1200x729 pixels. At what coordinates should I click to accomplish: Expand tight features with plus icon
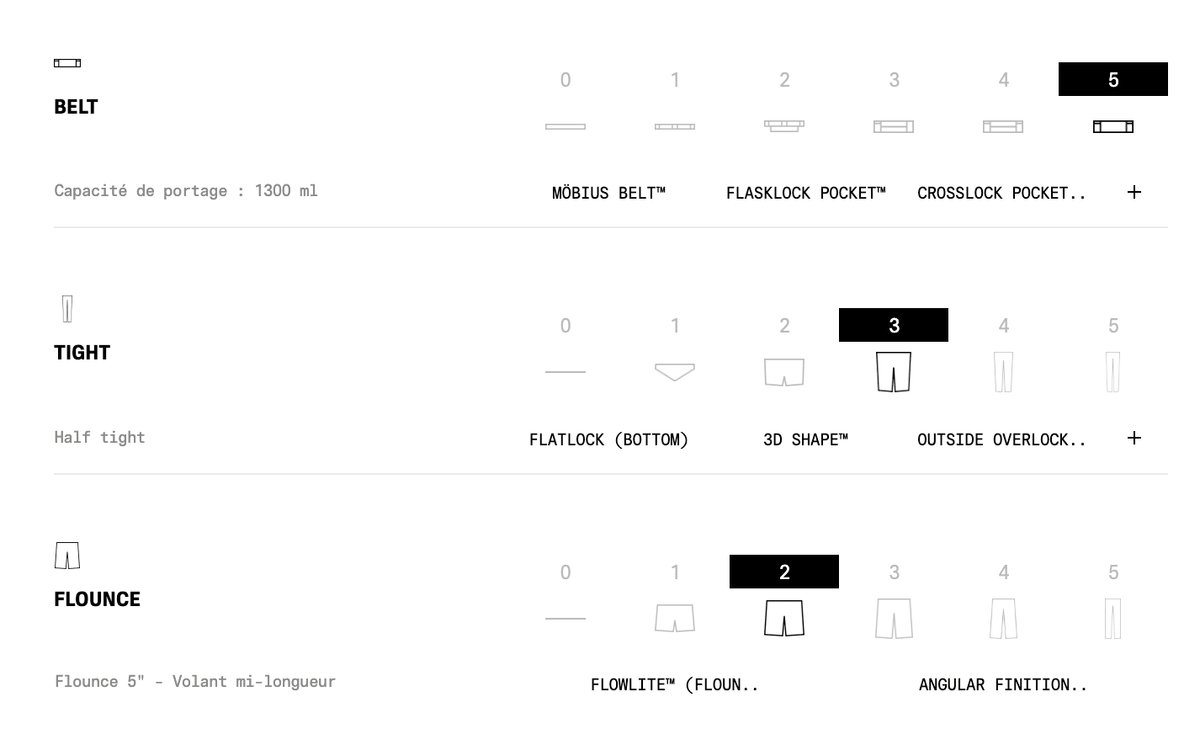1134,438
